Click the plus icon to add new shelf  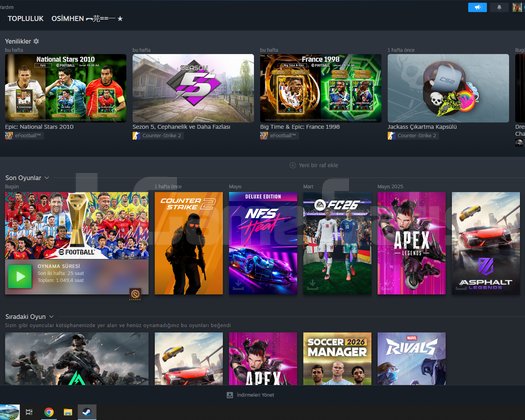292,165
